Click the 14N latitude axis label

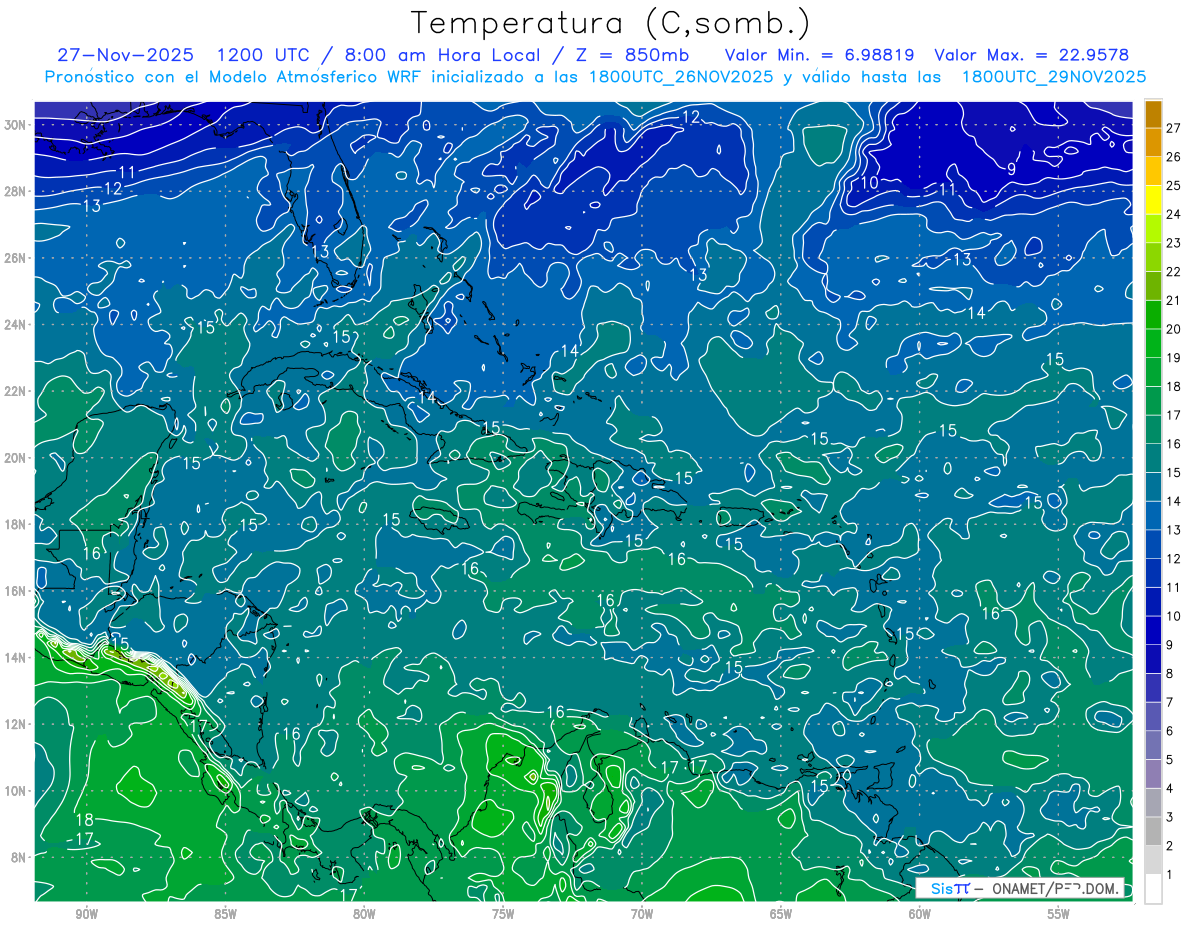(17, 657)
